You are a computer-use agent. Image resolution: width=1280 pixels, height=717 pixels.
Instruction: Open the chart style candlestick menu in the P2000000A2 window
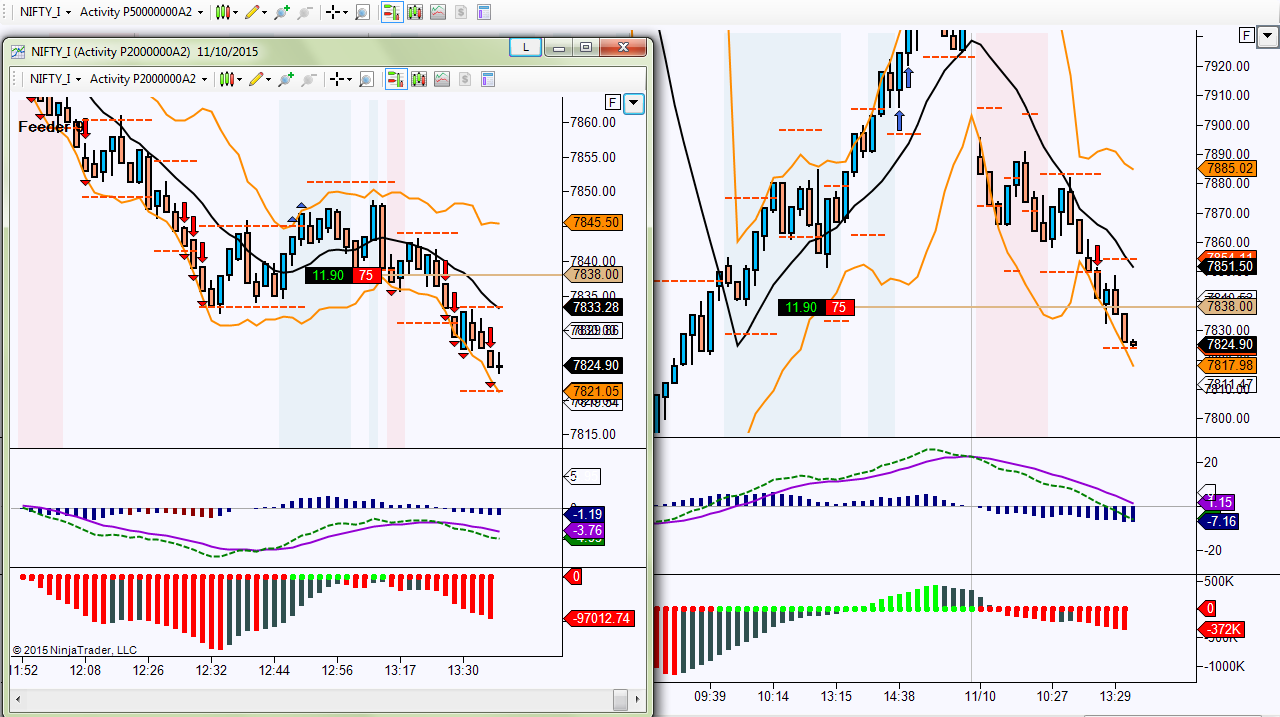click(231, 79)
